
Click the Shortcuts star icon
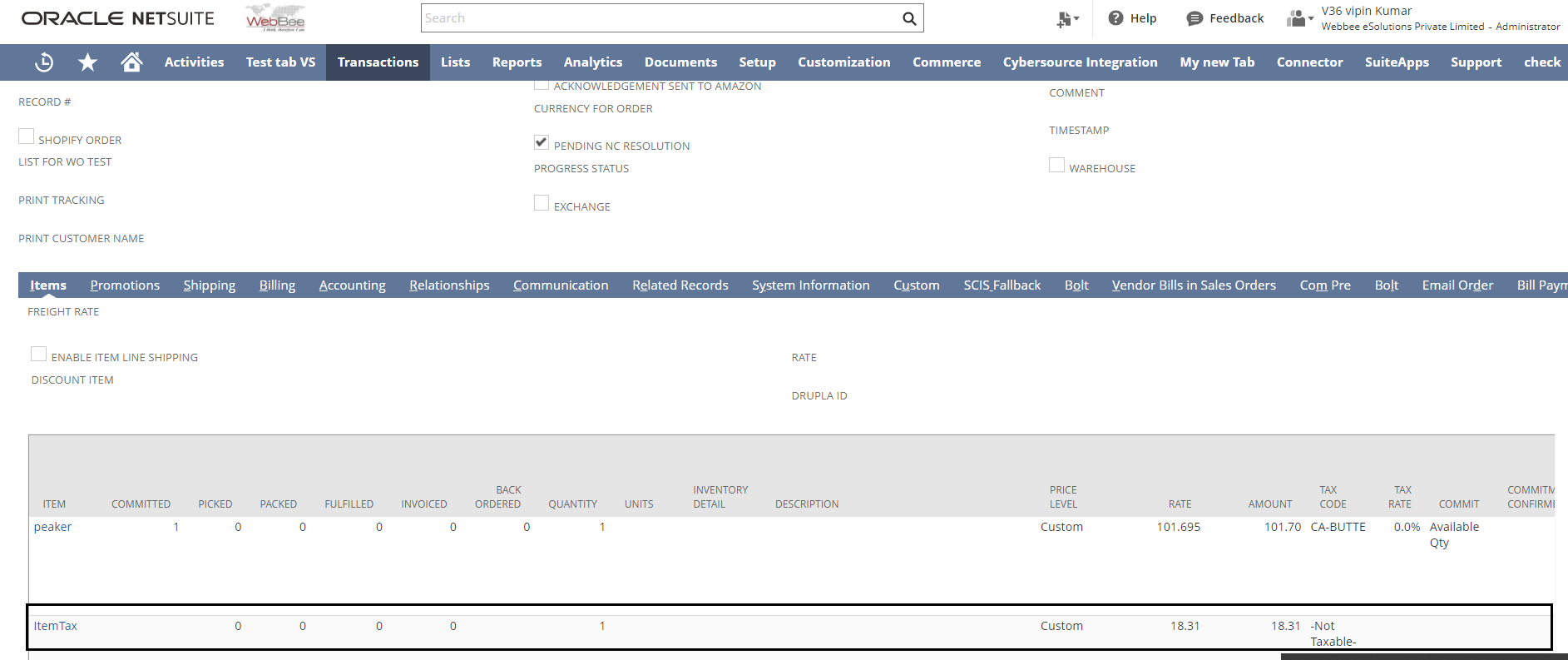click(x=87, y=62)
